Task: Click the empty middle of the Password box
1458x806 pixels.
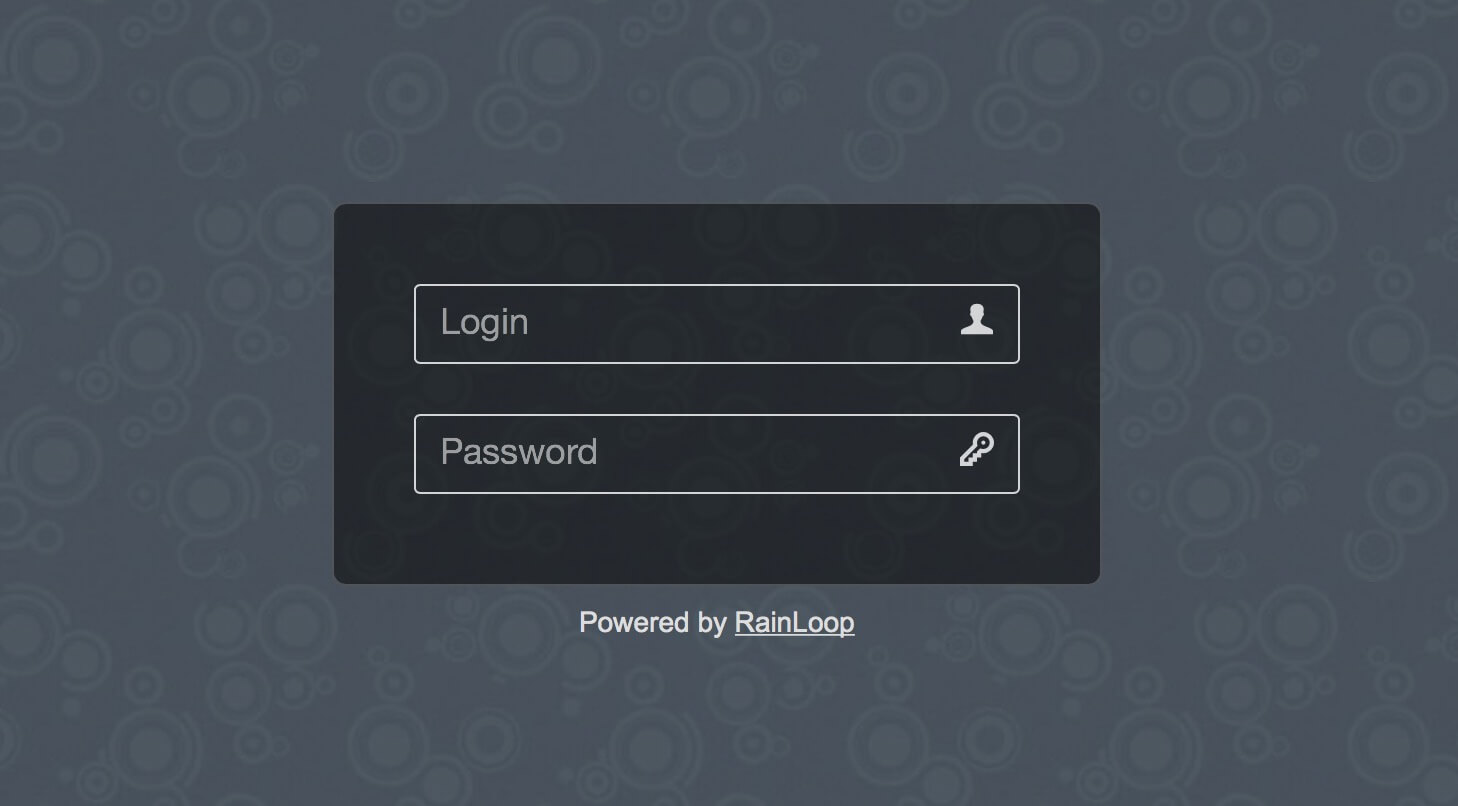Action: 770,454
